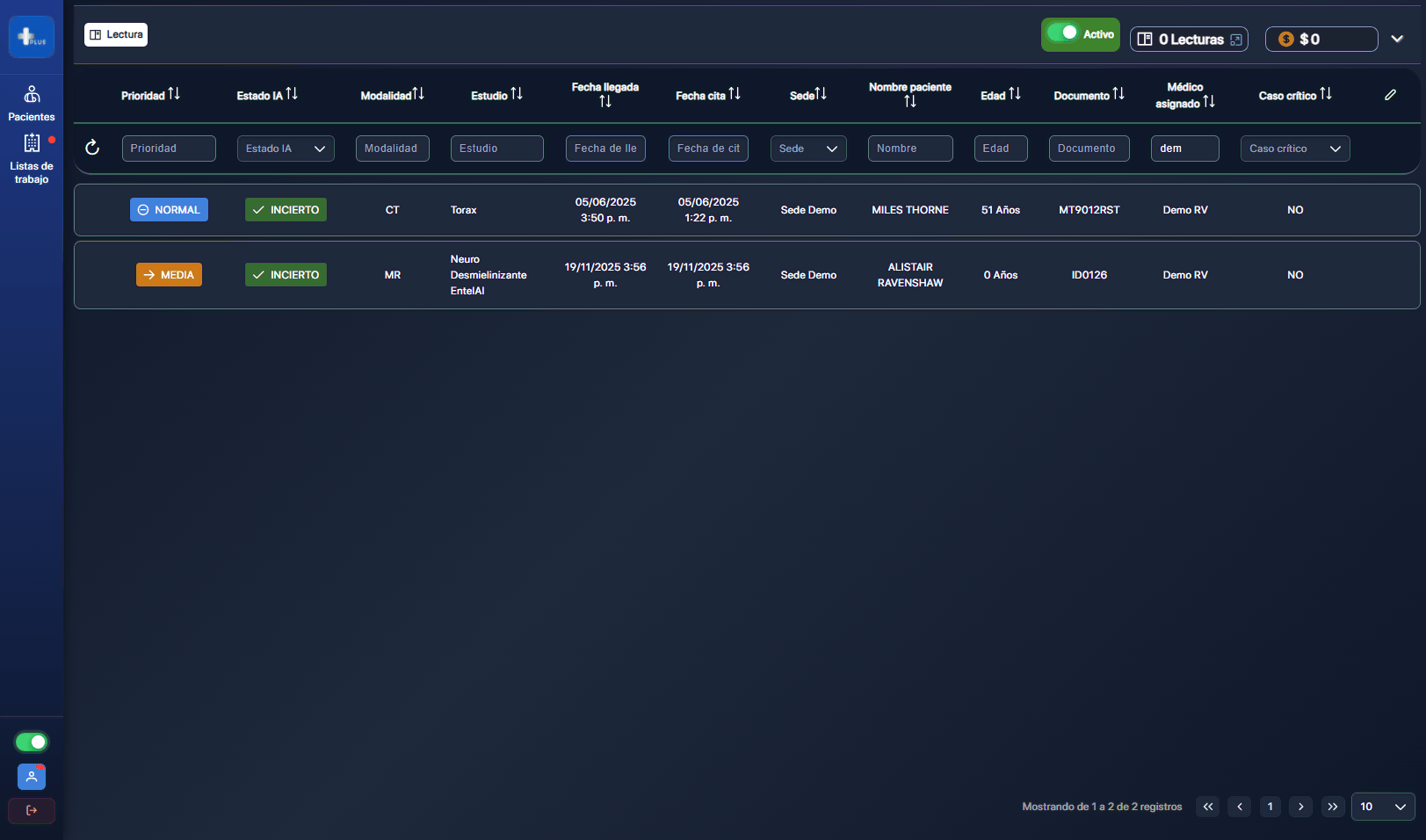Go to the last page of results

(1333, 807)
